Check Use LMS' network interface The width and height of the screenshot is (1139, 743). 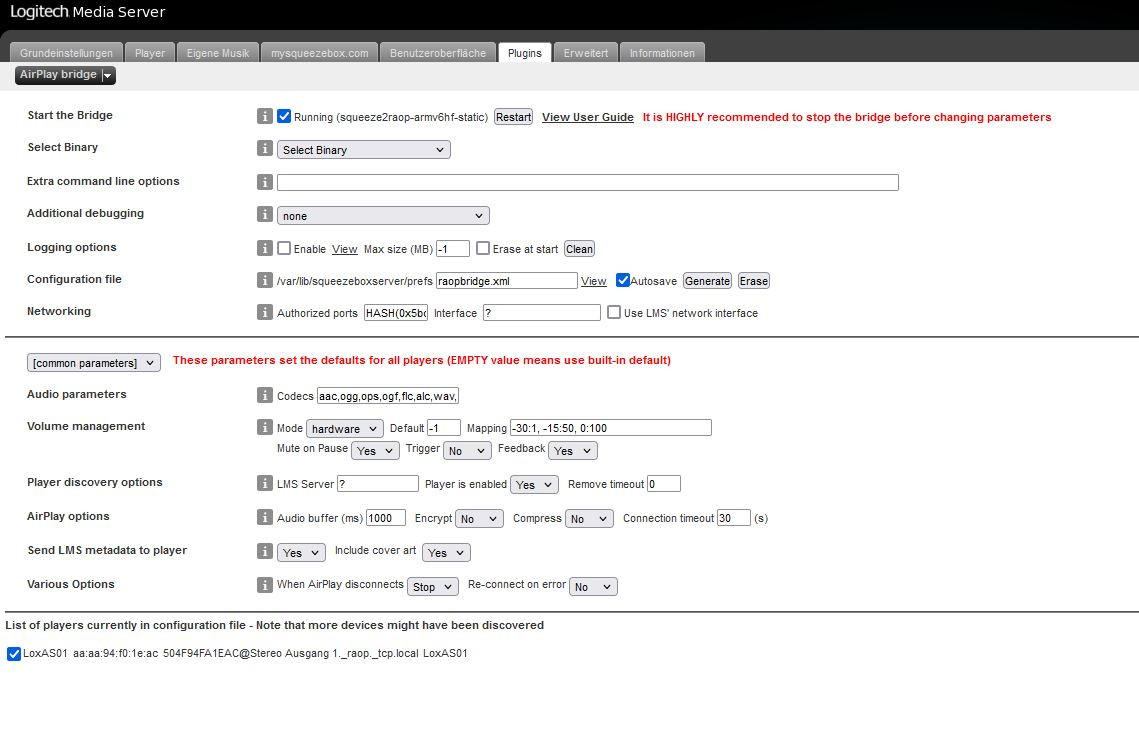(614, 312)
